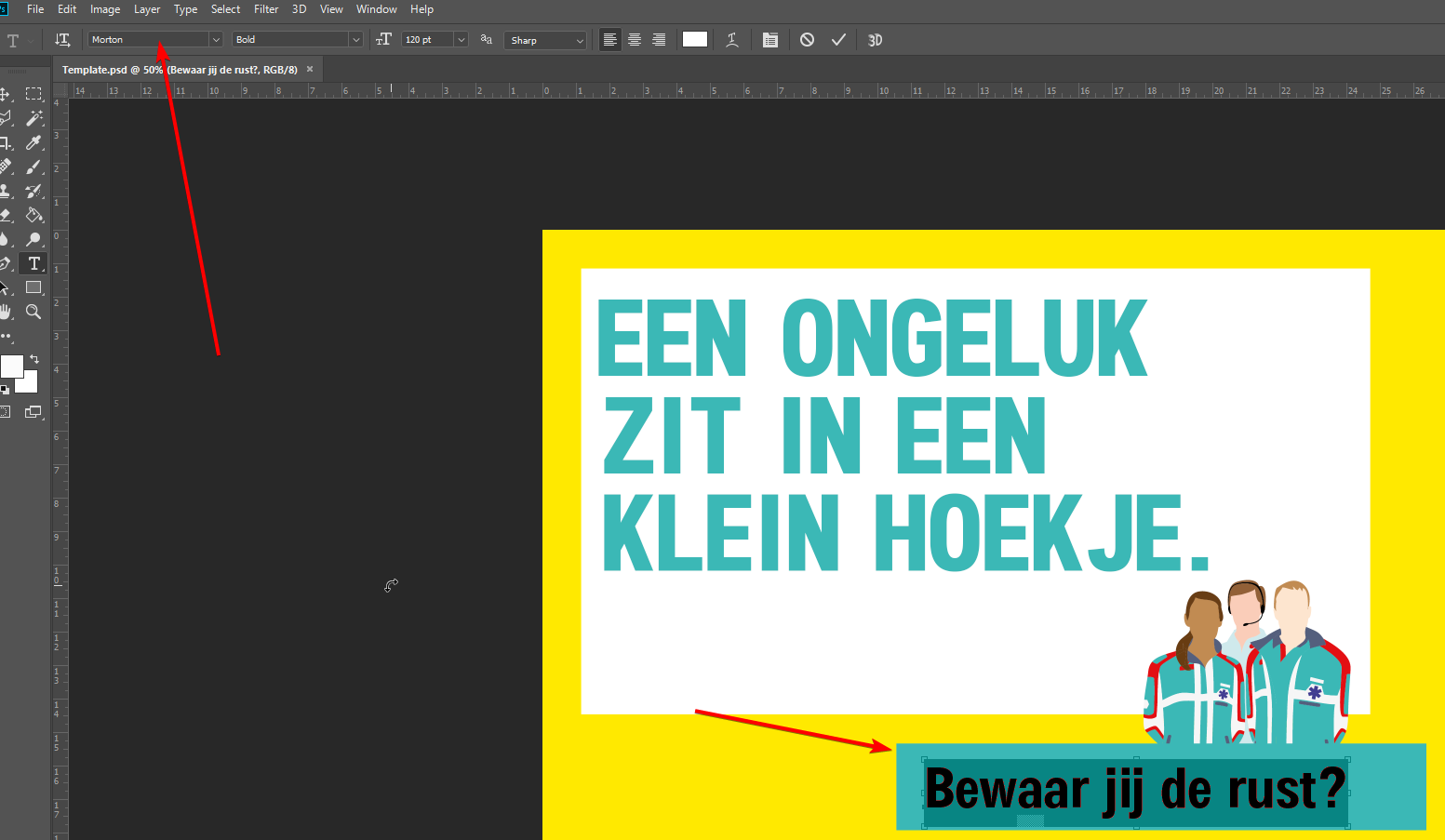Screen dimensions: 1445x840
Task: Open the anti-aliasing dropdown set to Sharp
Action: click(579, 40)
